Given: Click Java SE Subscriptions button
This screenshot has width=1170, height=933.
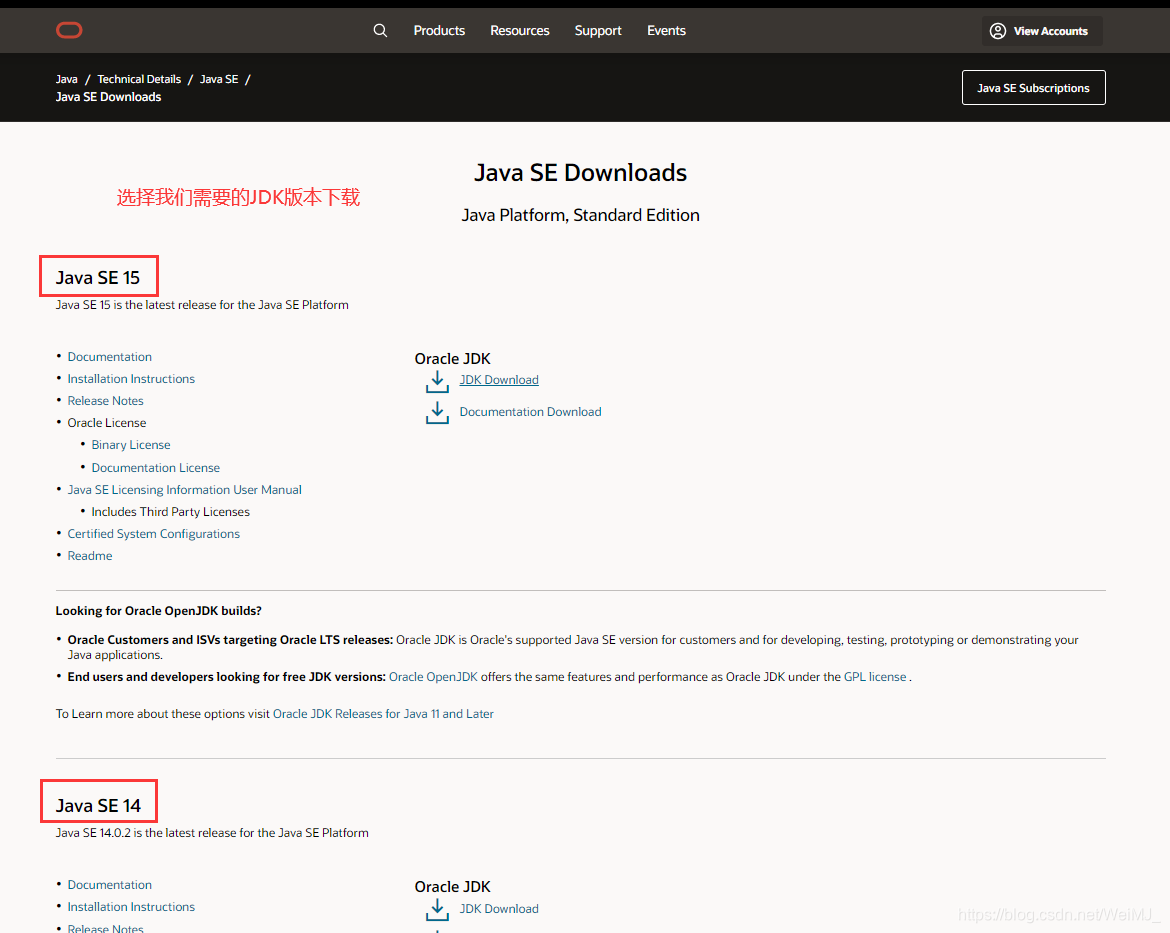Looking at the screenshot, I should 1033,87.
